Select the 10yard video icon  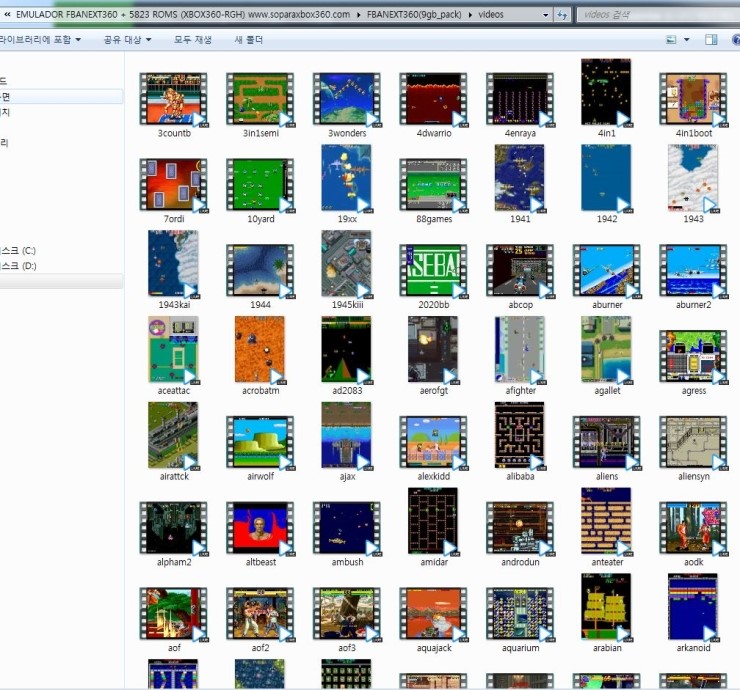tap(260, 185)
